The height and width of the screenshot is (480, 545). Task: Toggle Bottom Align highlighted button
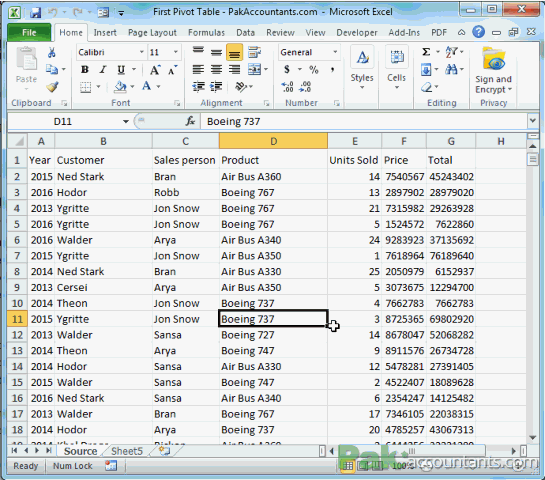[x=234, y=52]
